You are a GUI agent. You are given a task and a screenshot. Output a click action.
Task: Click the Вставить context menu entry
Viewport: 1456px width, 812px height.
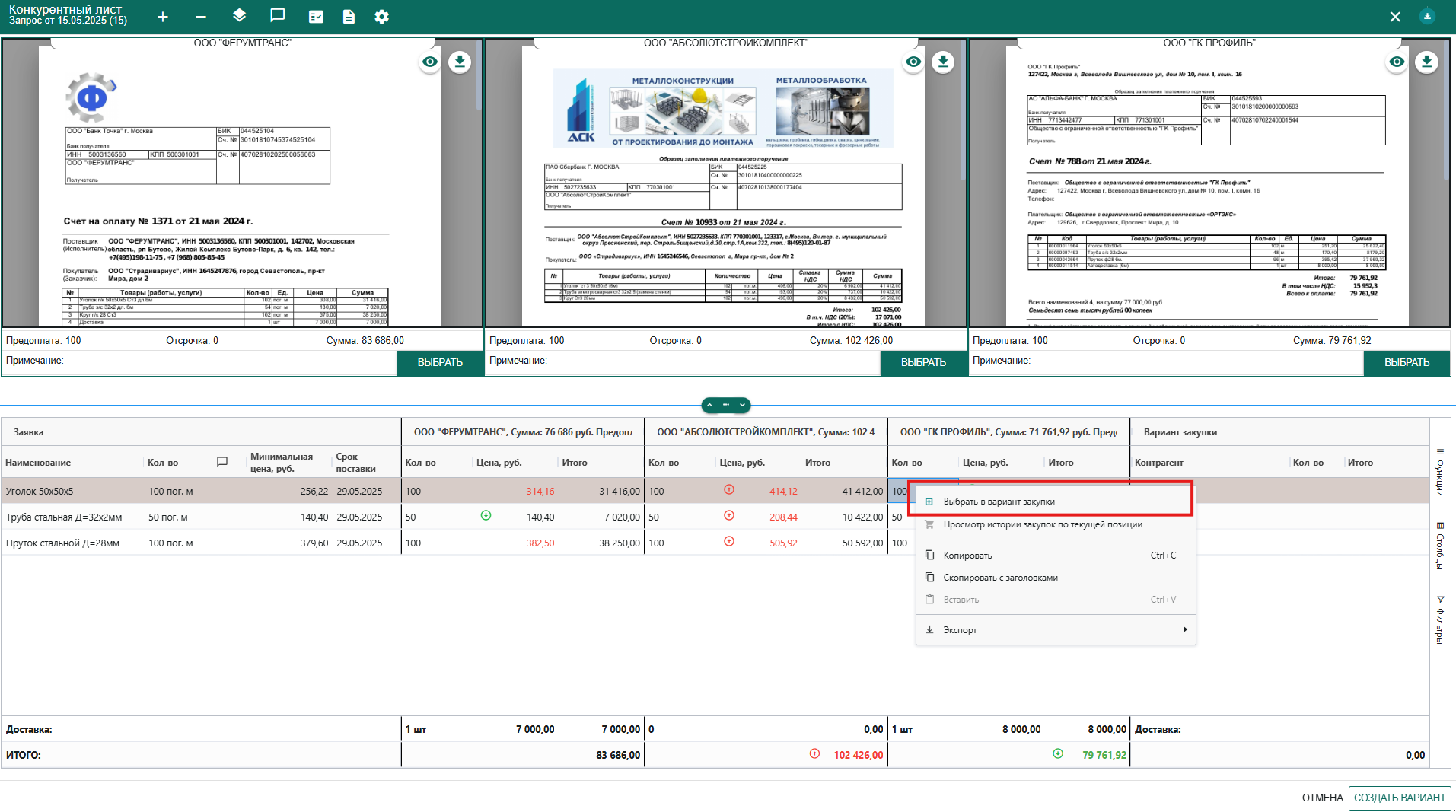tap(1055, 600)
